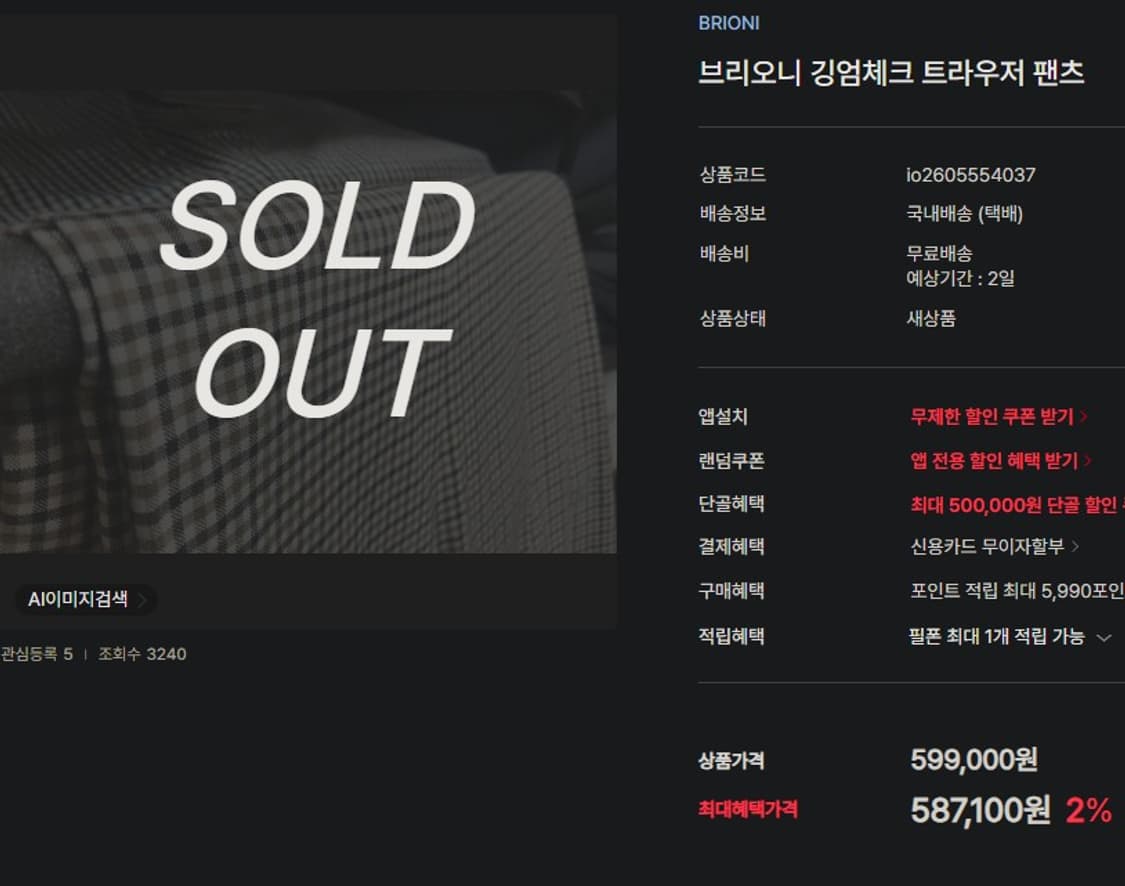Click the chevron inside the AI이미지검색 badge

142,600
